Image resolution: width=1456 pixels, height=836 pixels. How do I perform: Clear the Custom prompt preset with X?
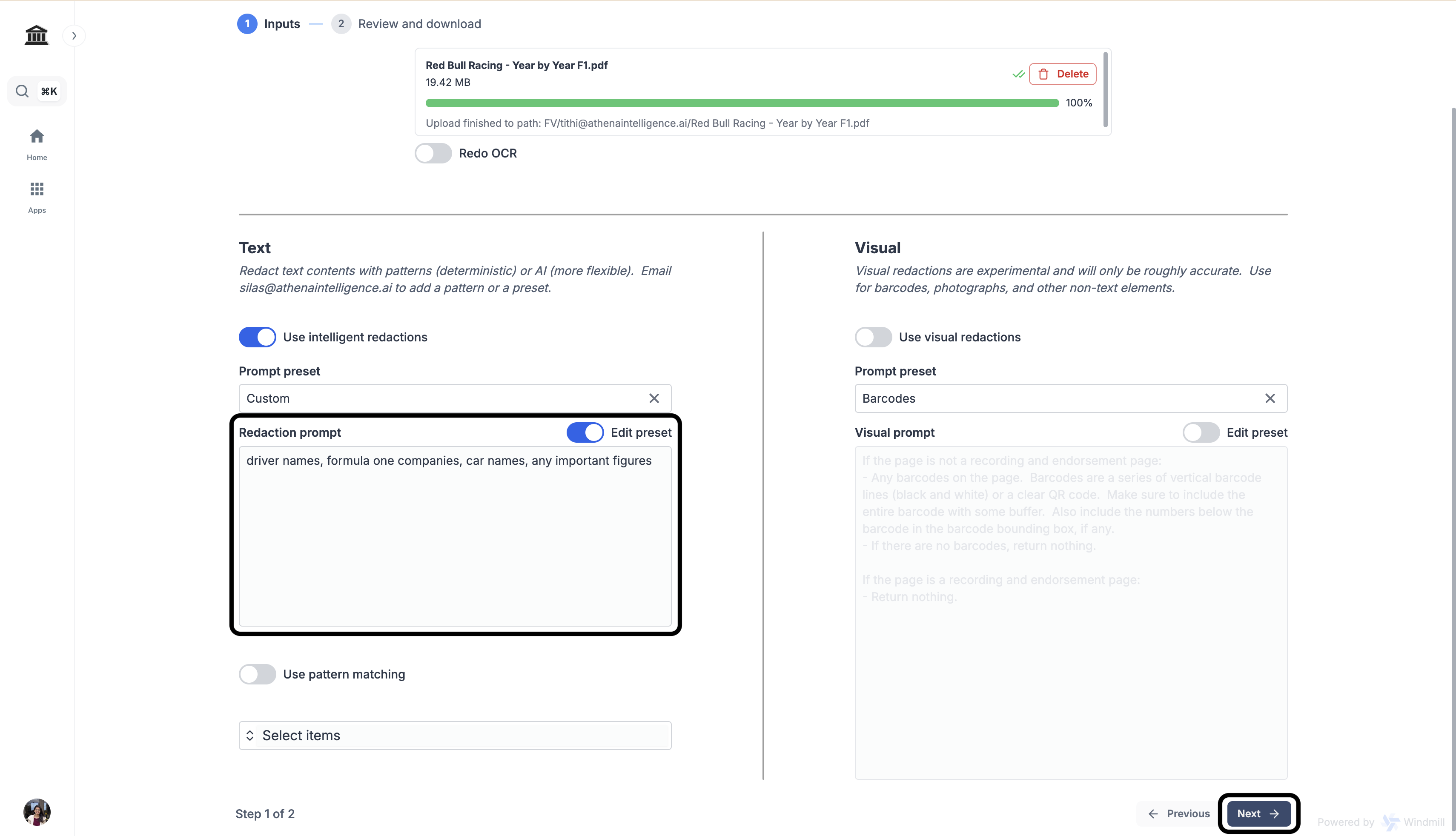[x=653, y=398]
